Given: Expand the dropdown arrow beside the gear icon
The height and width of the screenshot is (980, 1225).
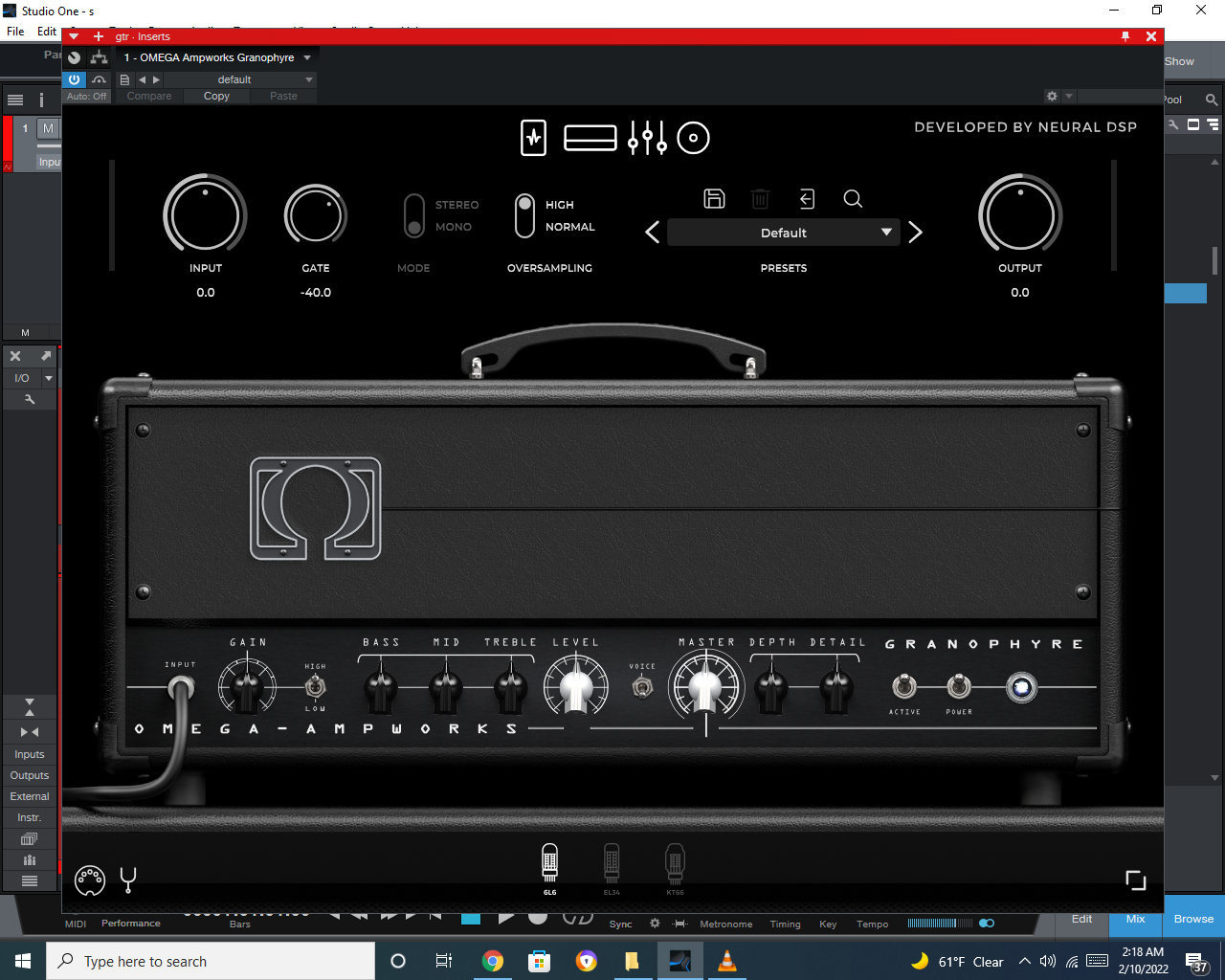Looking at the screenshot, I should [1069, 96].
